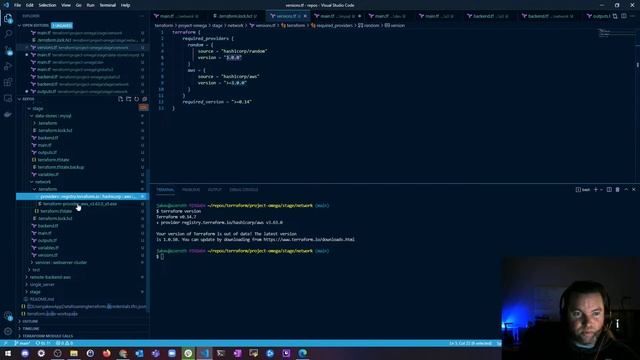This screenshot has width=640, height=360.
Task: Switch to .terraform.lock.hcl editor tab
Action: (x=235, y=16)
